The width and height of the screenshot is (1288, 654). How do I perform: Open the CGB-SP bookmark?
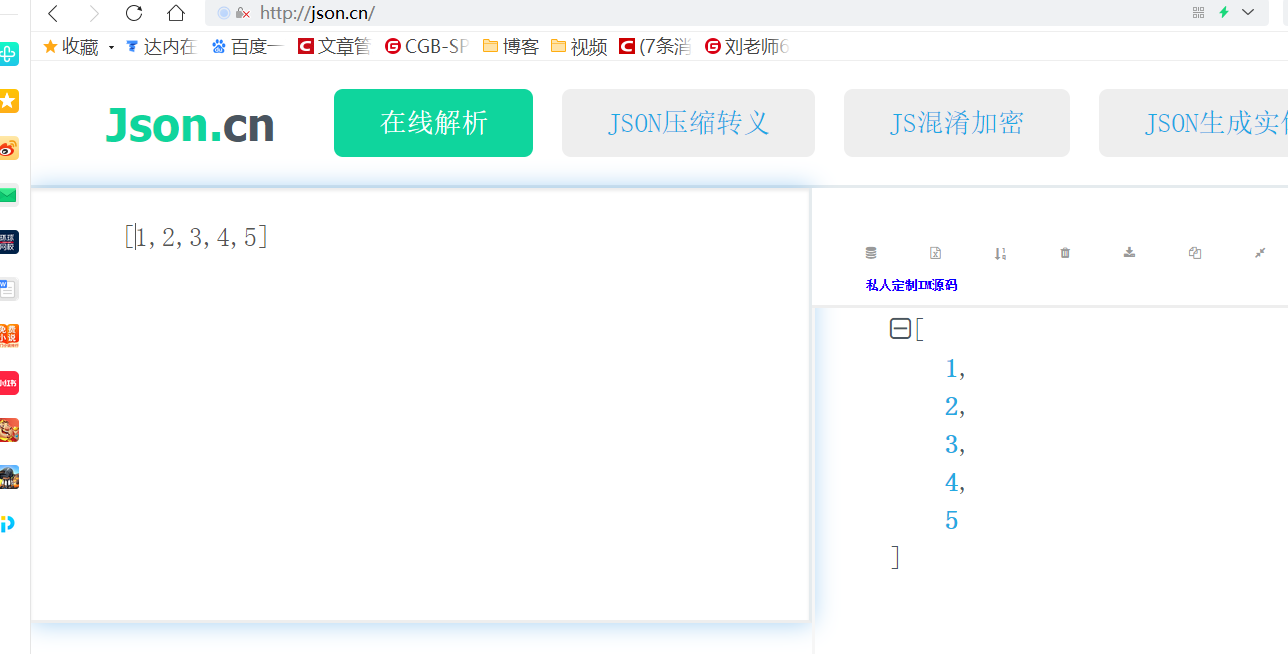[426, 46]
